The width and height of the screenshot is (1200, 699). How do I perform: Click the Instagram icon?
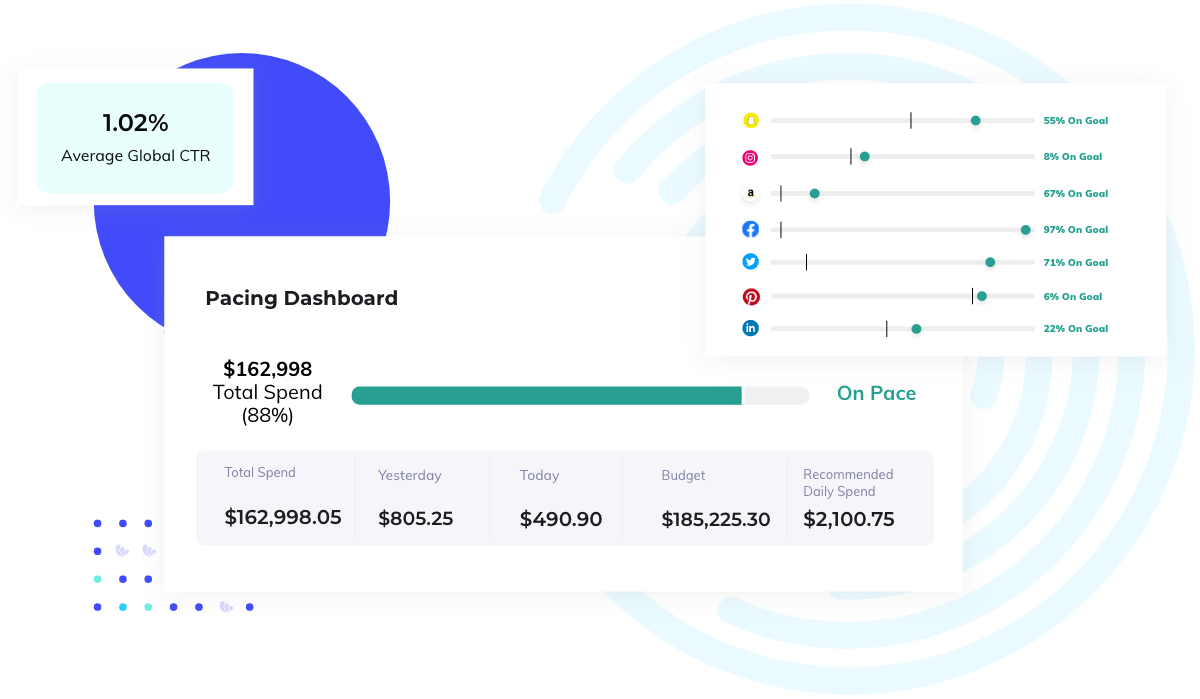751,157
